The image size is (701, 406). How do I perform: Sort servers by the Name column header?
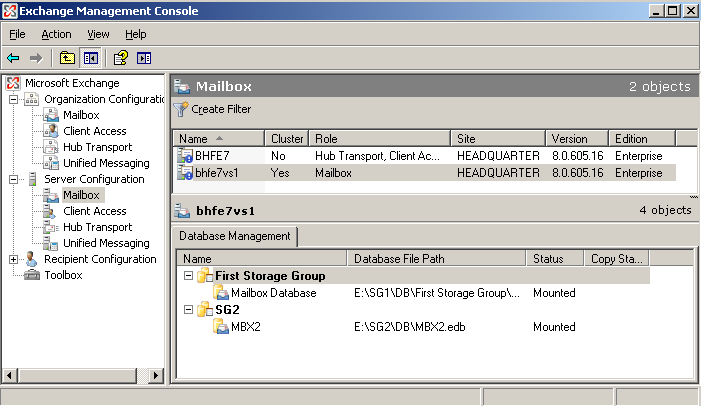(x=219, y=139)
